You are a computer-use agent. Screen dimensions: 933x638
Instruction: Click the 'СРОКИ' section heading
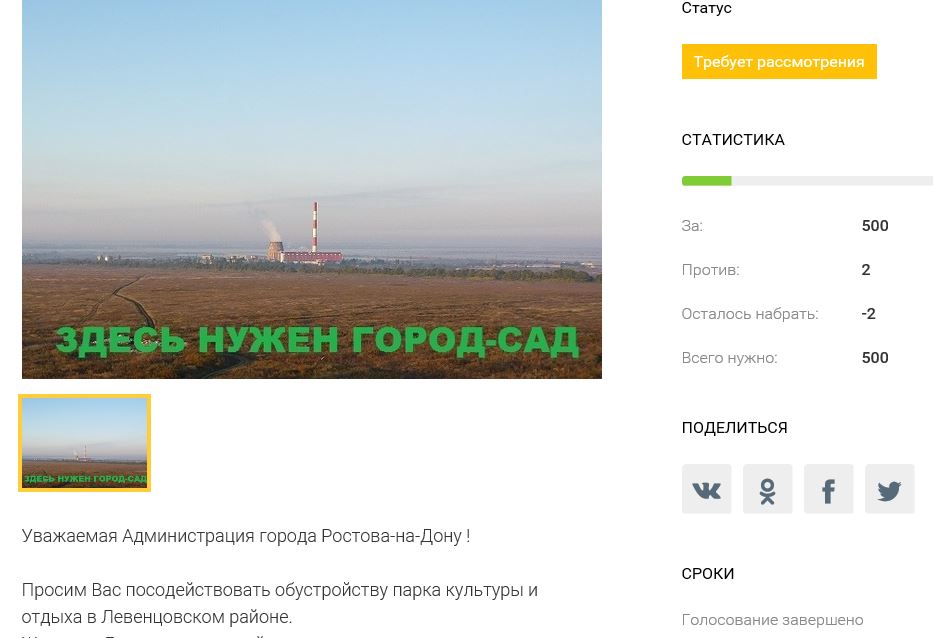click(x=707, y=574)
